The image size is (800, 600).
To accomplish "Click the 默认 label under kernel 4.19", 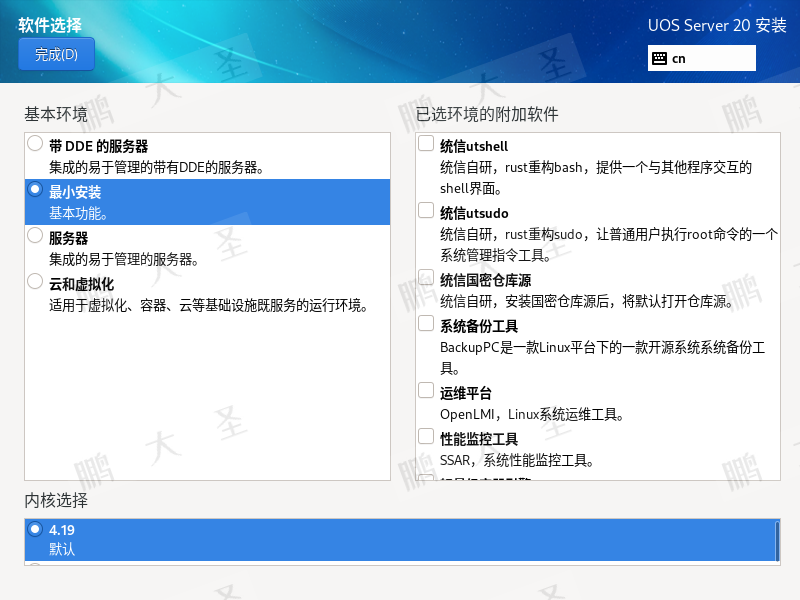I will 62,549.
